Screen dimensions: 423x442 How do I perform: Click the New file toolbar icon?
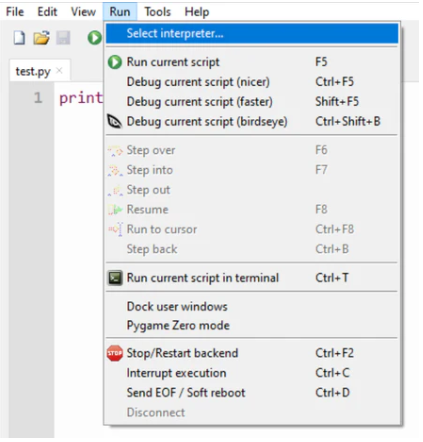point(19,38)
